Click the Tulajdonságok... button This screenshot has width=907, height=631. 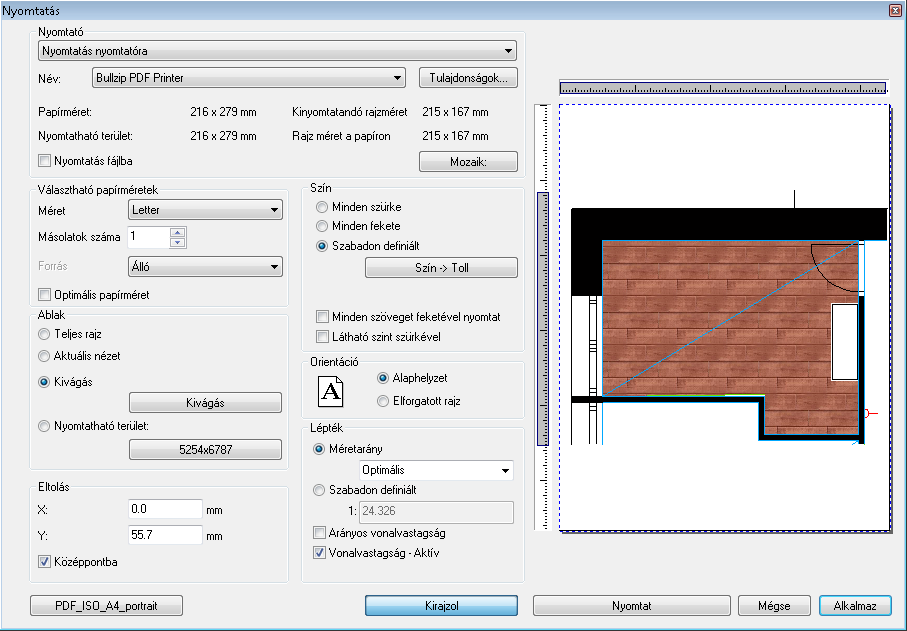coord(468,77)
